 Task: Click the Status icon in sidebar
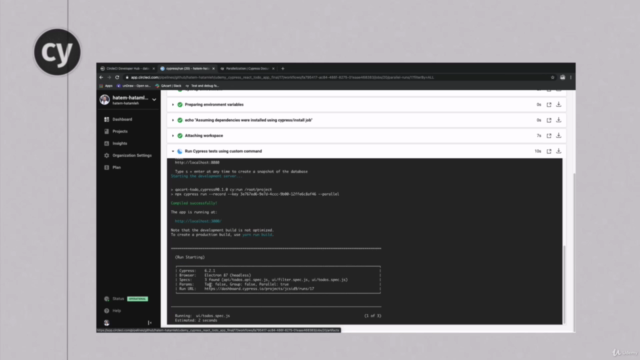107,299
